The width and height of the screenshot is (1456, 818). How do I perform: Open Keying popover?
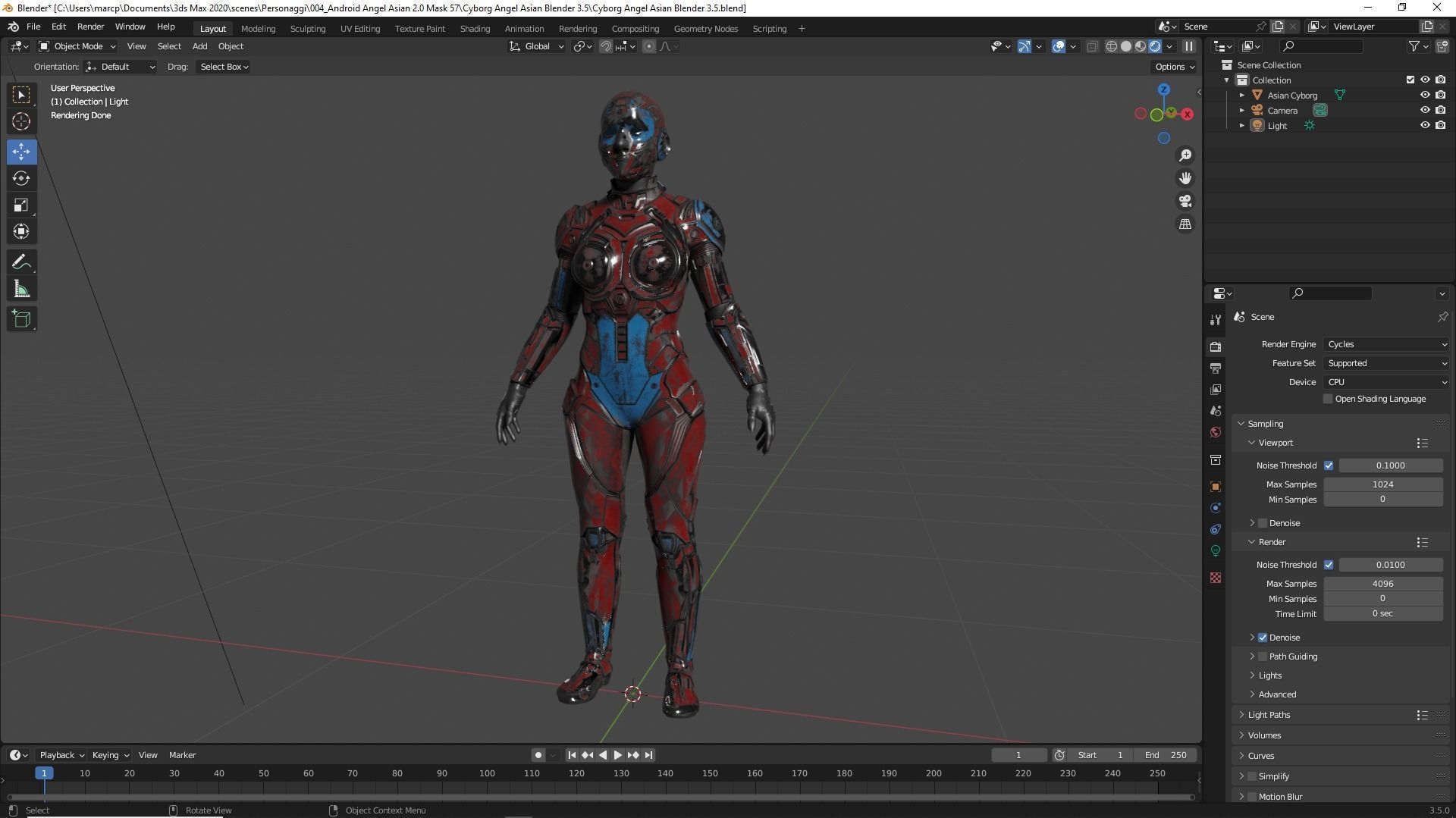tap(110, 755)
